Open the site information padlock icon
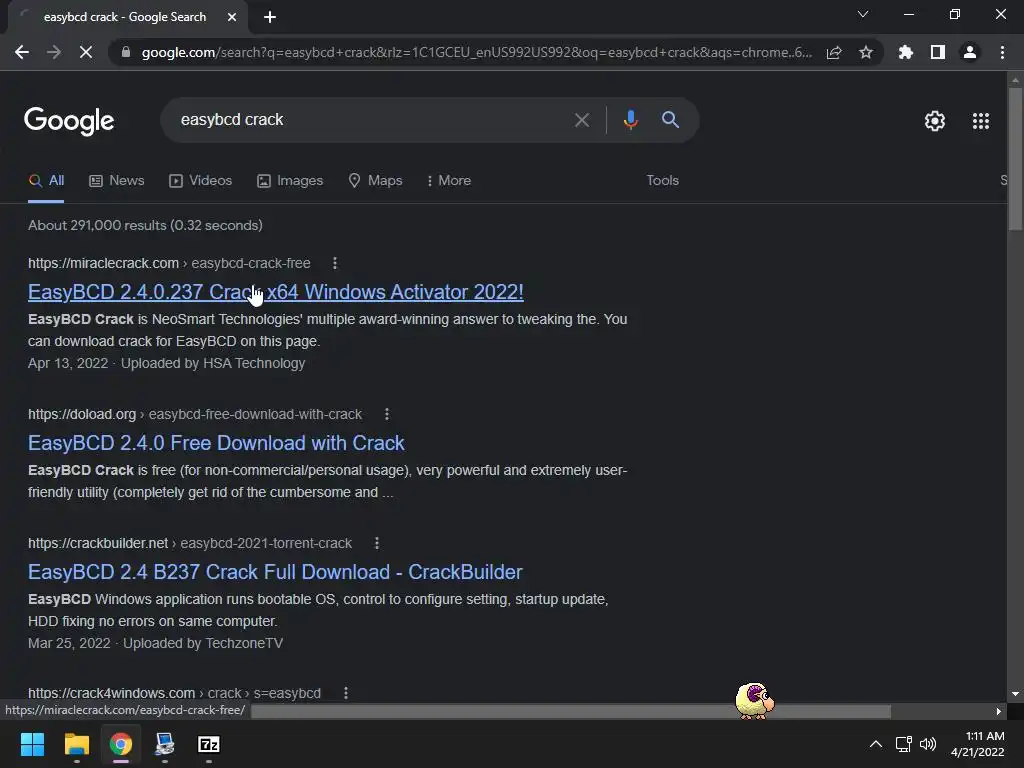1024x768 pixels. [126, 52]
